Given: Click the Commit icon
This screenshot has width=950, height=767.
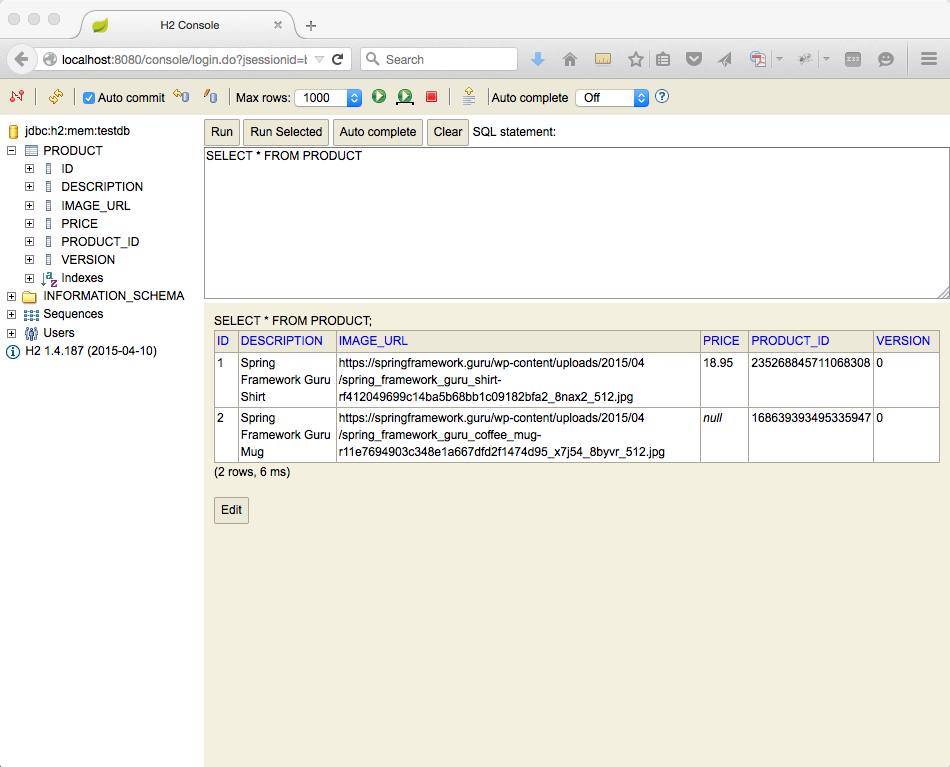Looking at the screenshot, I should [210, 96].
